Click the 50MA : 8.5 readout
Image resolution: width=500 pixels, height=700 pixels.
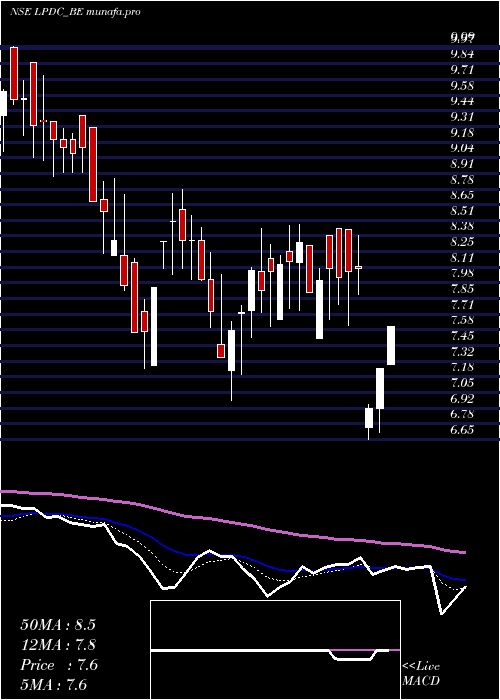tap(58, 625)
